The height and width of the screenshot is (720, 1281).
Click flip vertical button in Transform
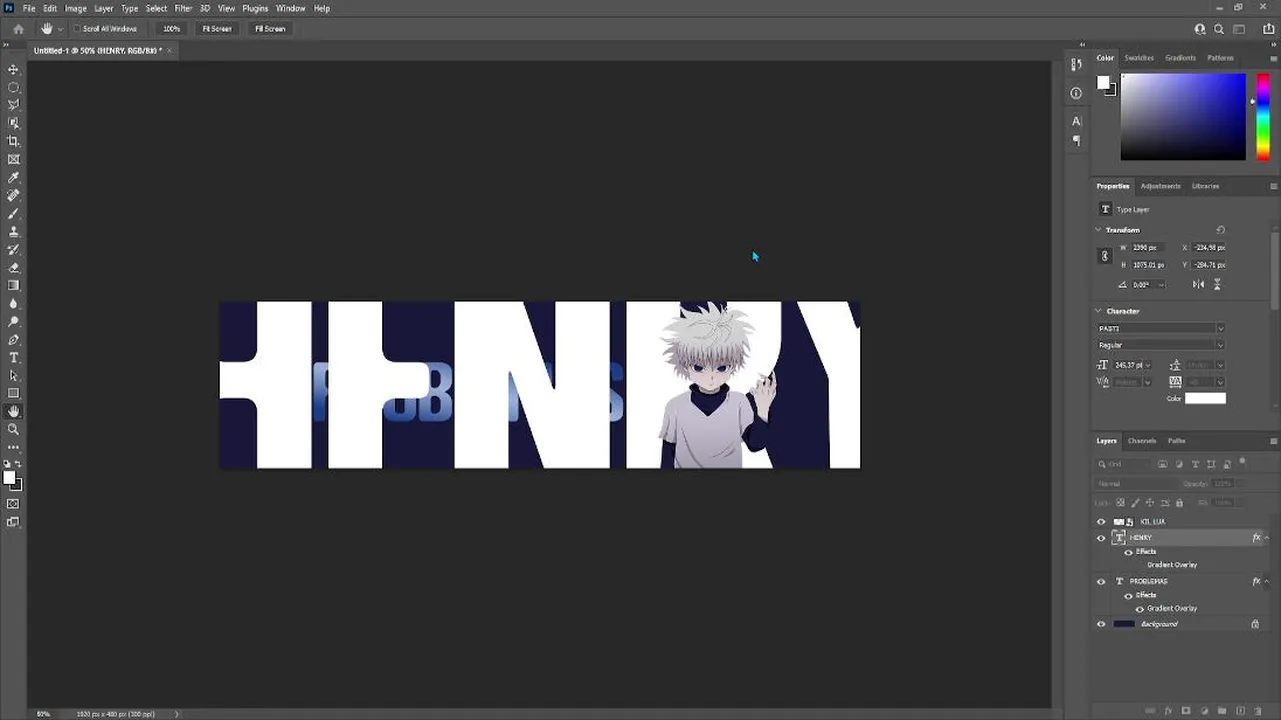[x=1217, y=285]
